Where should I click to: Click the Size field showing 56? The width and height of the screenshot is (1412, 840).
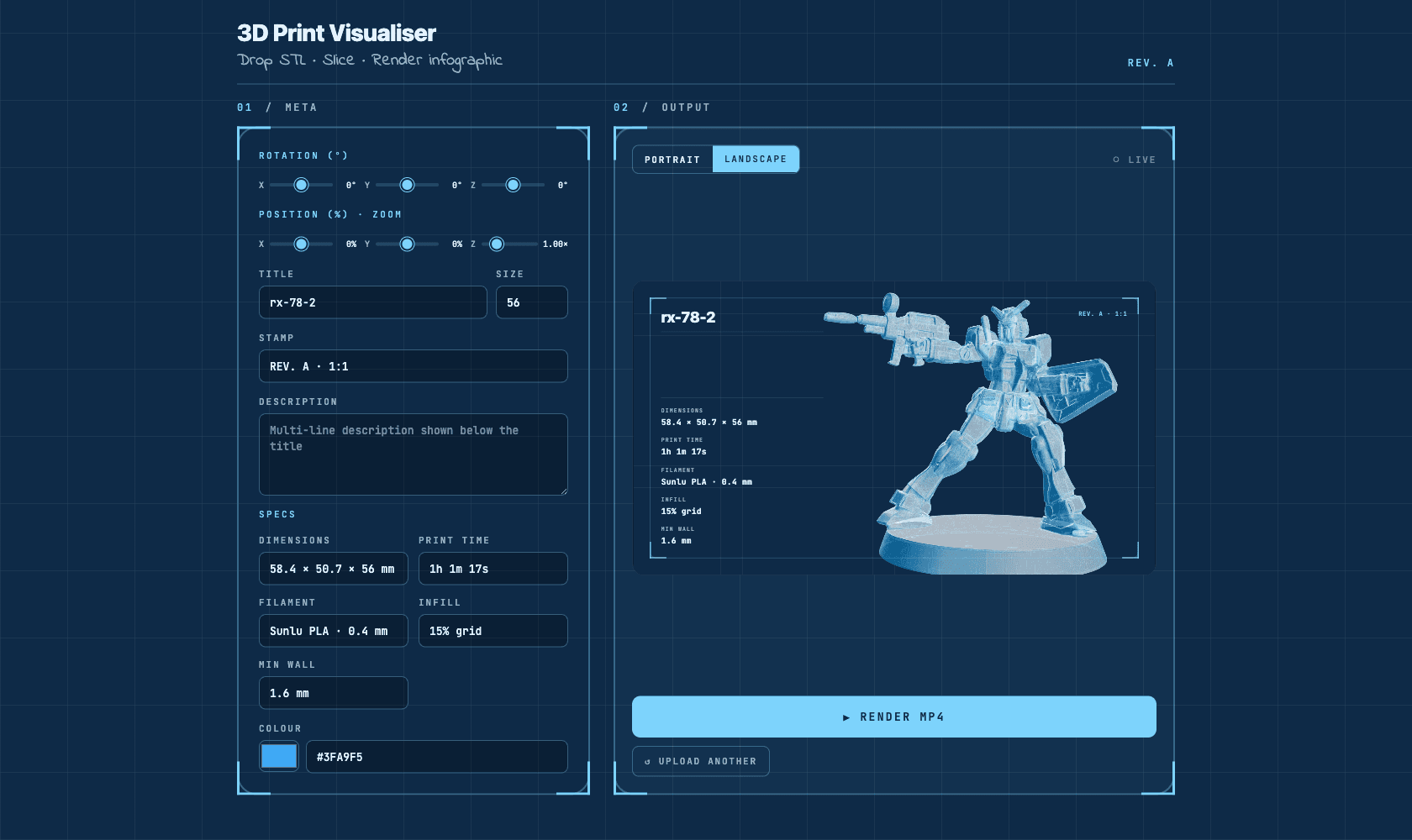532,302
